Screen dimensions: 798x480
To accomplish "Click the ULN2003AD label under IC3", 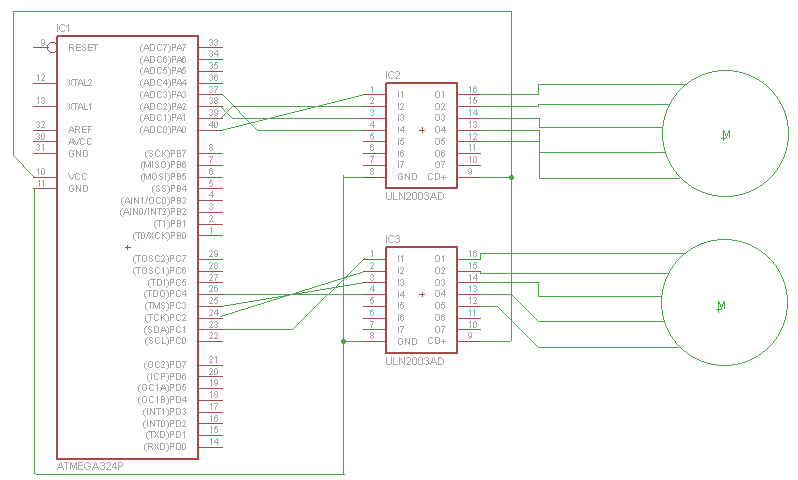I will (x=415, y=361).
